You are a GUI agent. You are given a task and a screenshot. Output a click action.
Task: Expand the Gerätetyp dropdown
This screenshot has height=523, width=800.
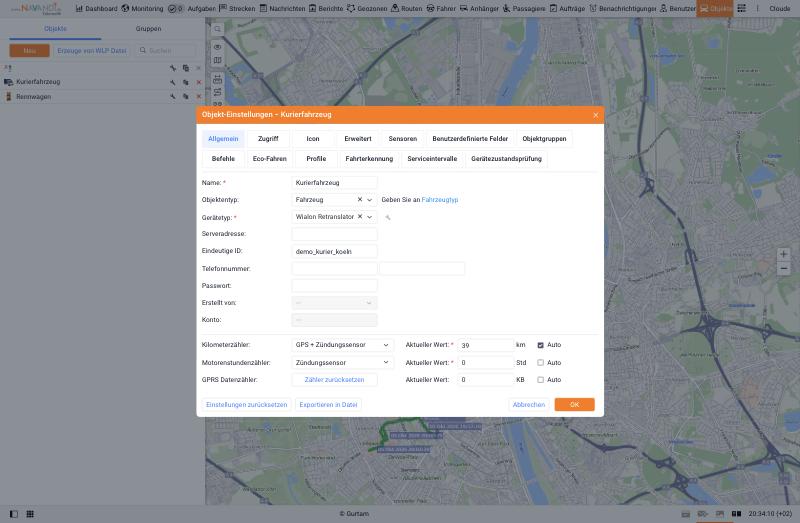pyautogui.click(x=370, y=217)
